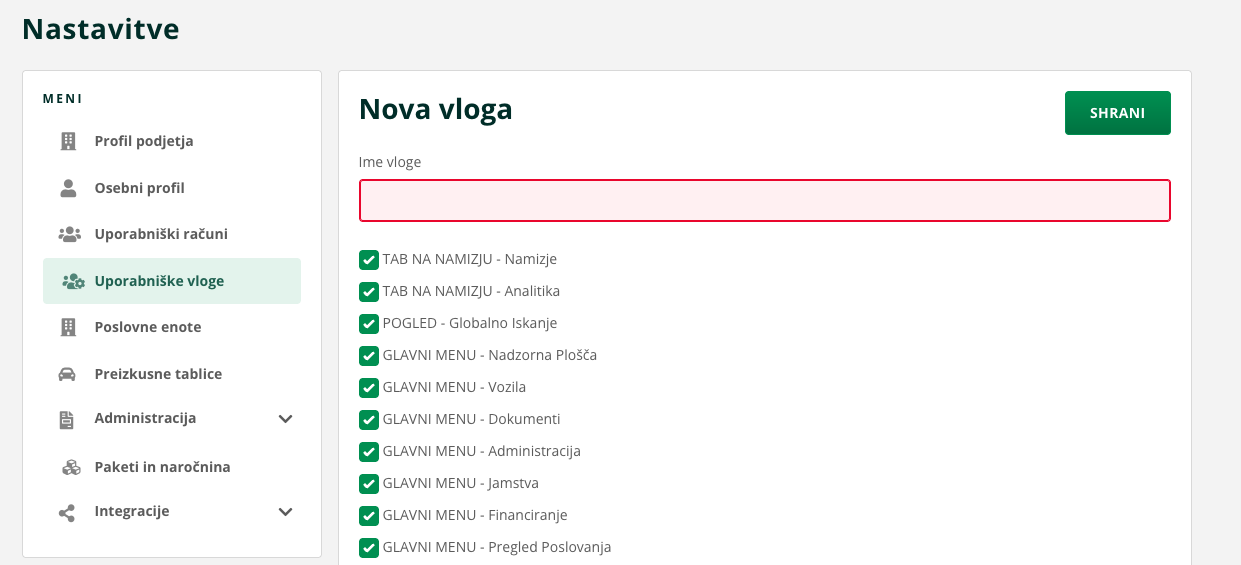Click the share icon beside Integracije
Screen dimensions: 1241x565
coord(67,512)
